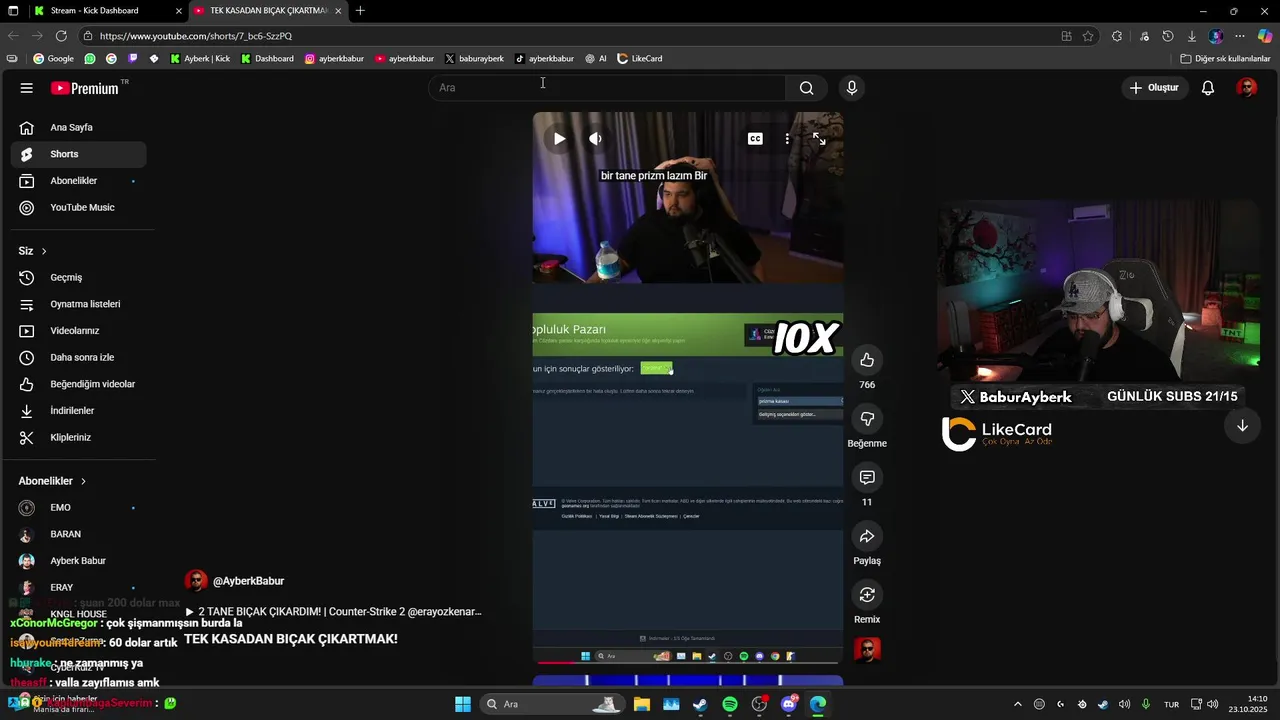Add page to favorites with star icon
Screen dimensions: 1280x720
(1088, 36)
